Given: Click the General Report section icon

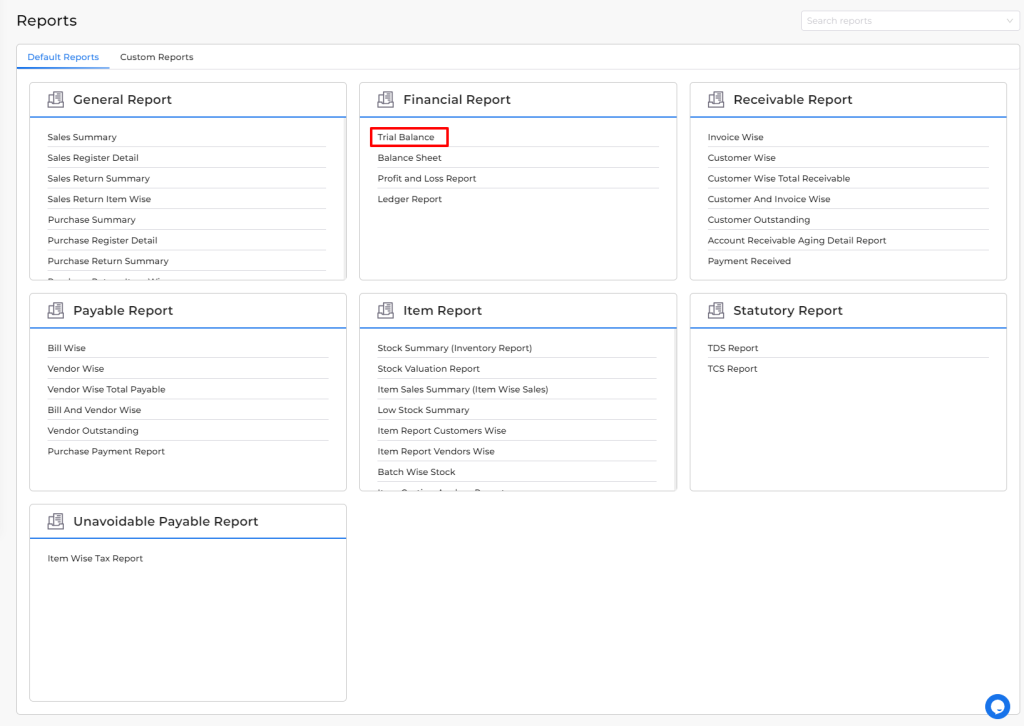Looking at the screenshot, I should tap(56, 99).
